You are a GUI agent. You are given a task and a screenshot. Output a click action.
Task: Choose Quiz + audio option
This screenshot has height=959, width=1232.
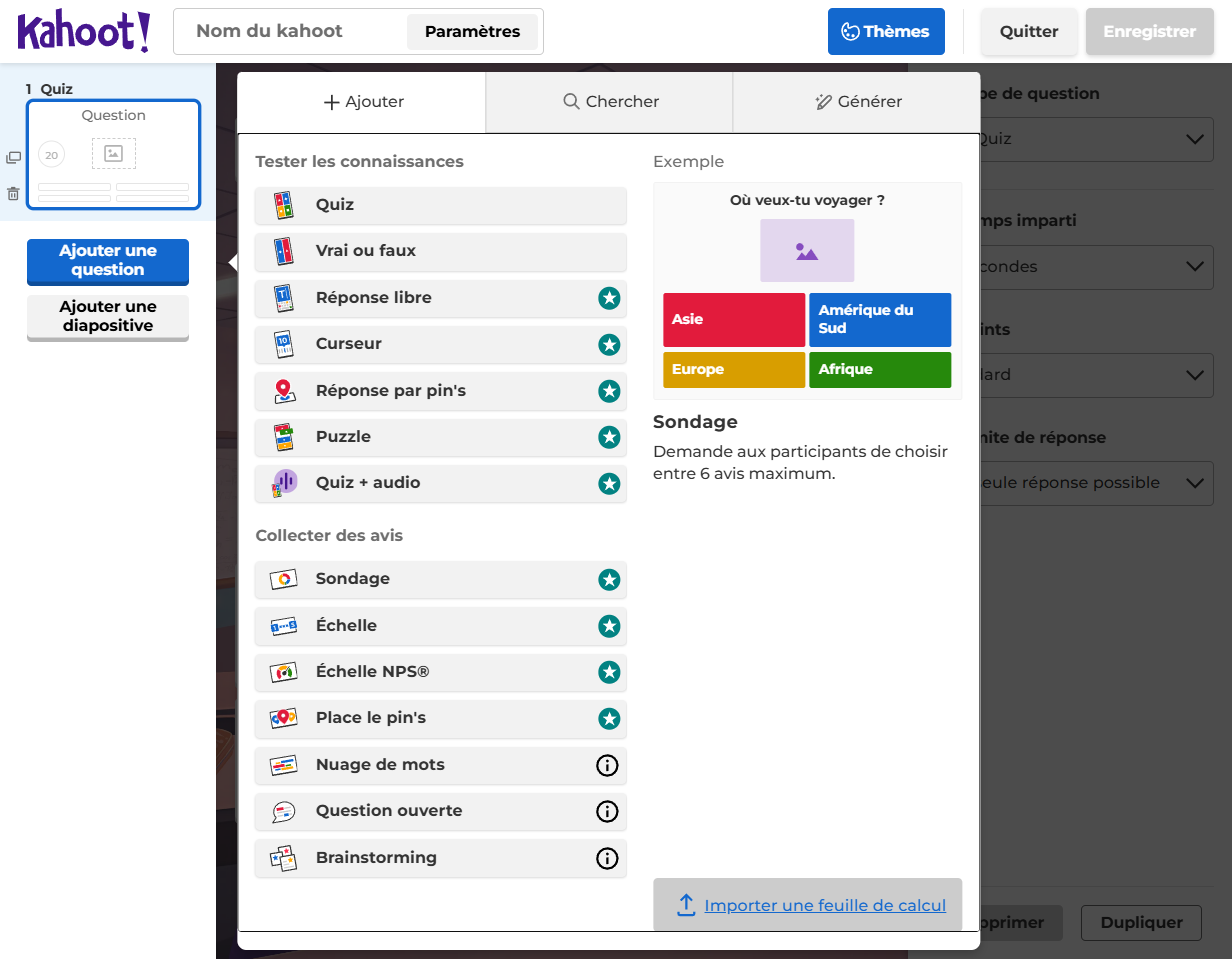pyautogui.click(x=441, y=483)
